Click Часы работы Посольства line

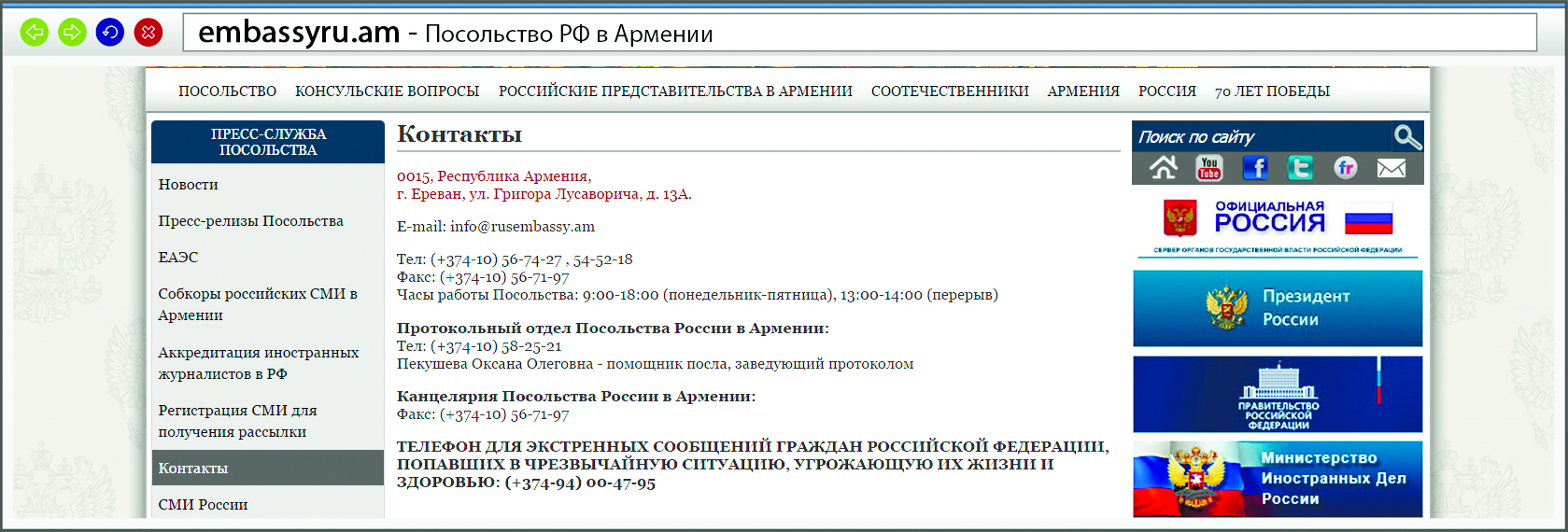[698, 295]
